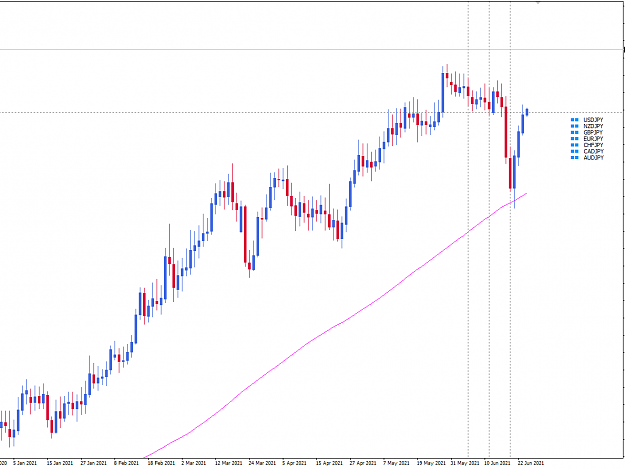This screenshot has height=469, width=625.
Task: Click the '18 Feb 2021' date label
Action: click(x=161, y=463)
